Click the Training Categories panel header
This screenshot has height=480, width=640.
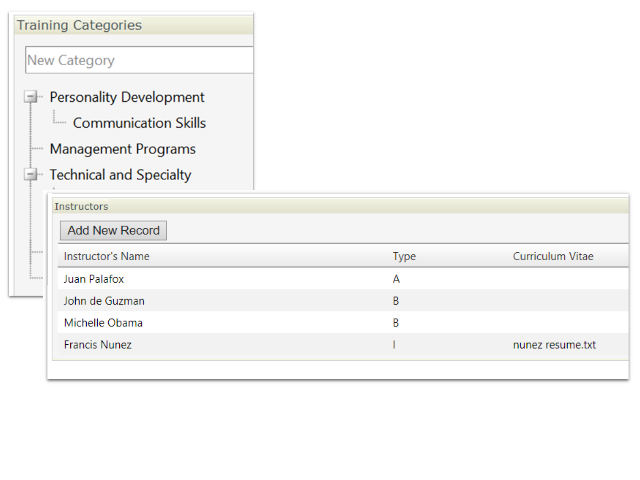pos(133,25)
